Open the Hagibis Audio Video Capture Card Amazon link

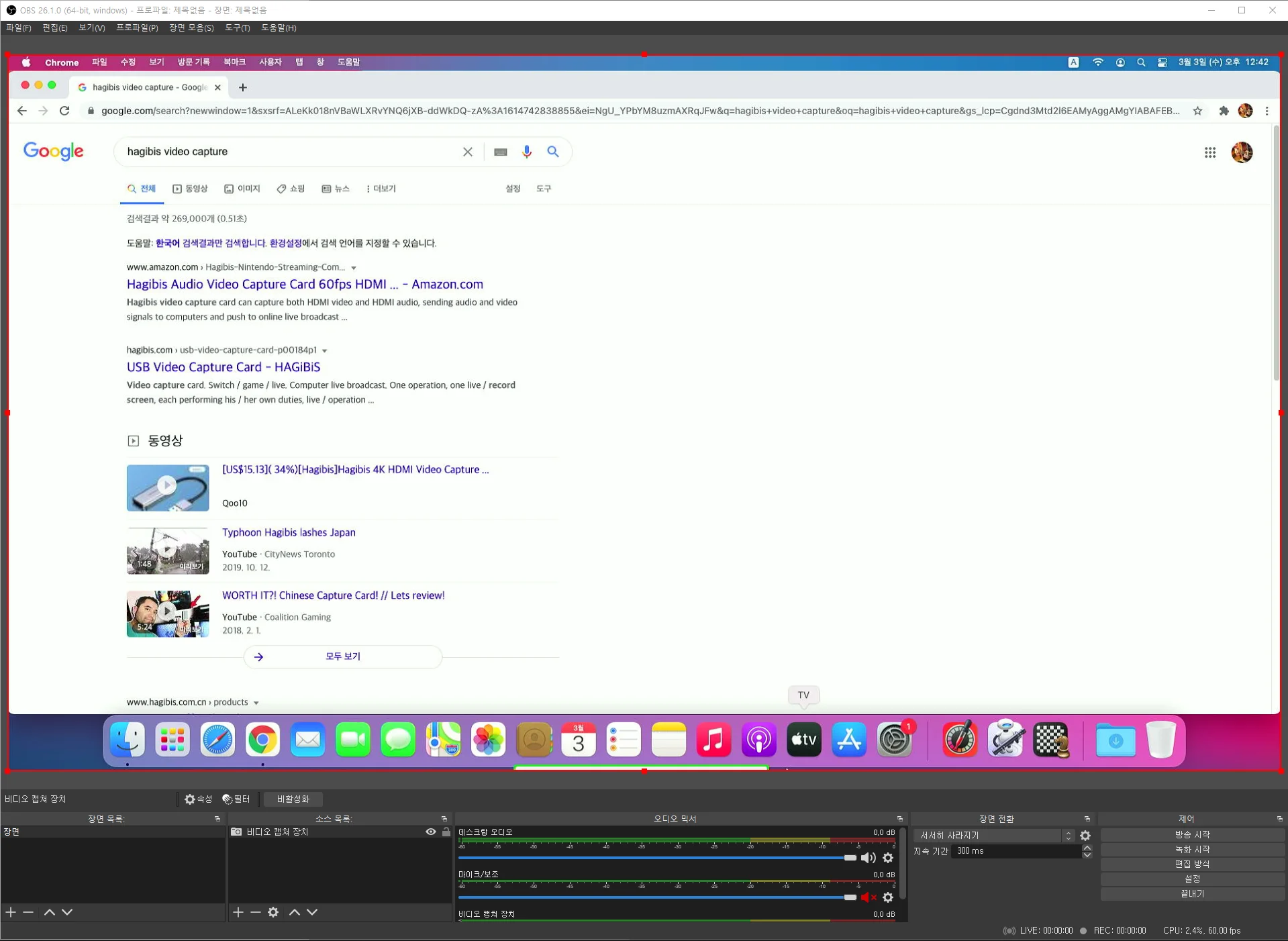(305, 285)
